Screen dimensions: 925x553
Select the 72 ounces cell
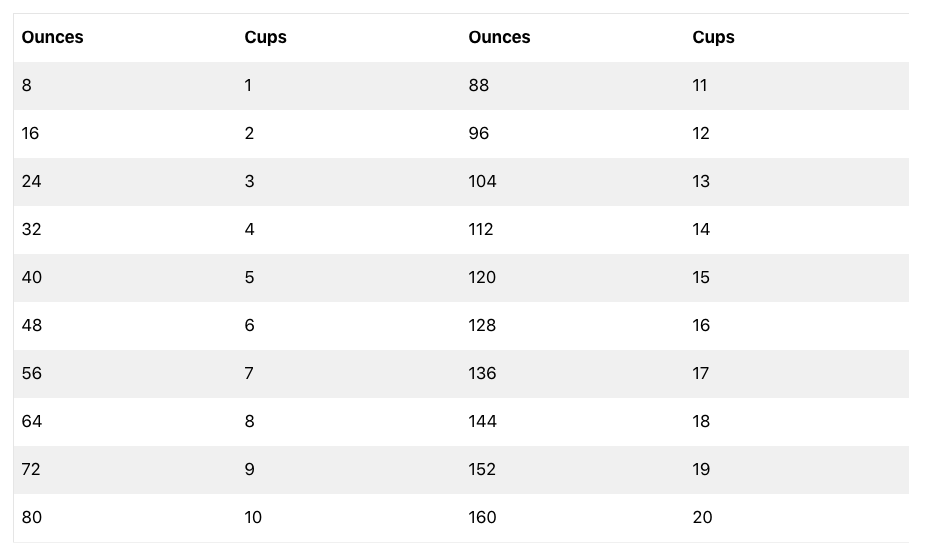[31, 469]
